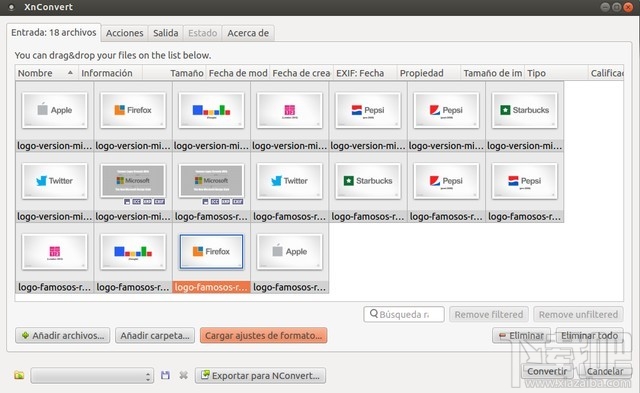Go to the Acerca de tab
The width and height of the screenshot is (640, 393).
248,33
